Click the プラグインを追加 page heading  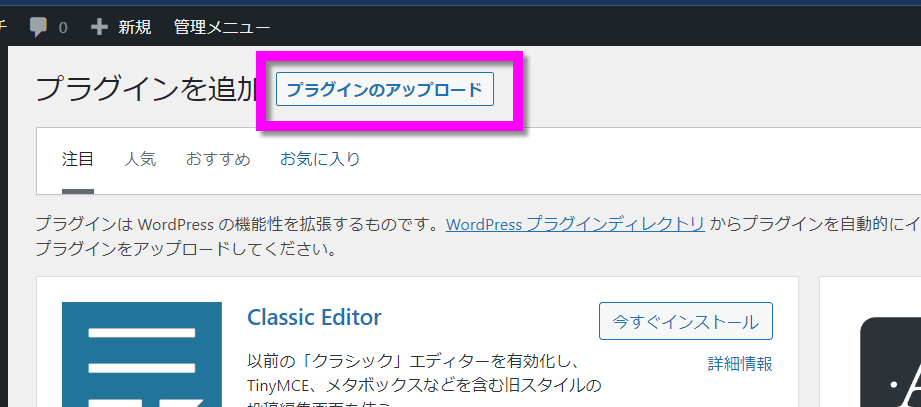pos(147,89)
